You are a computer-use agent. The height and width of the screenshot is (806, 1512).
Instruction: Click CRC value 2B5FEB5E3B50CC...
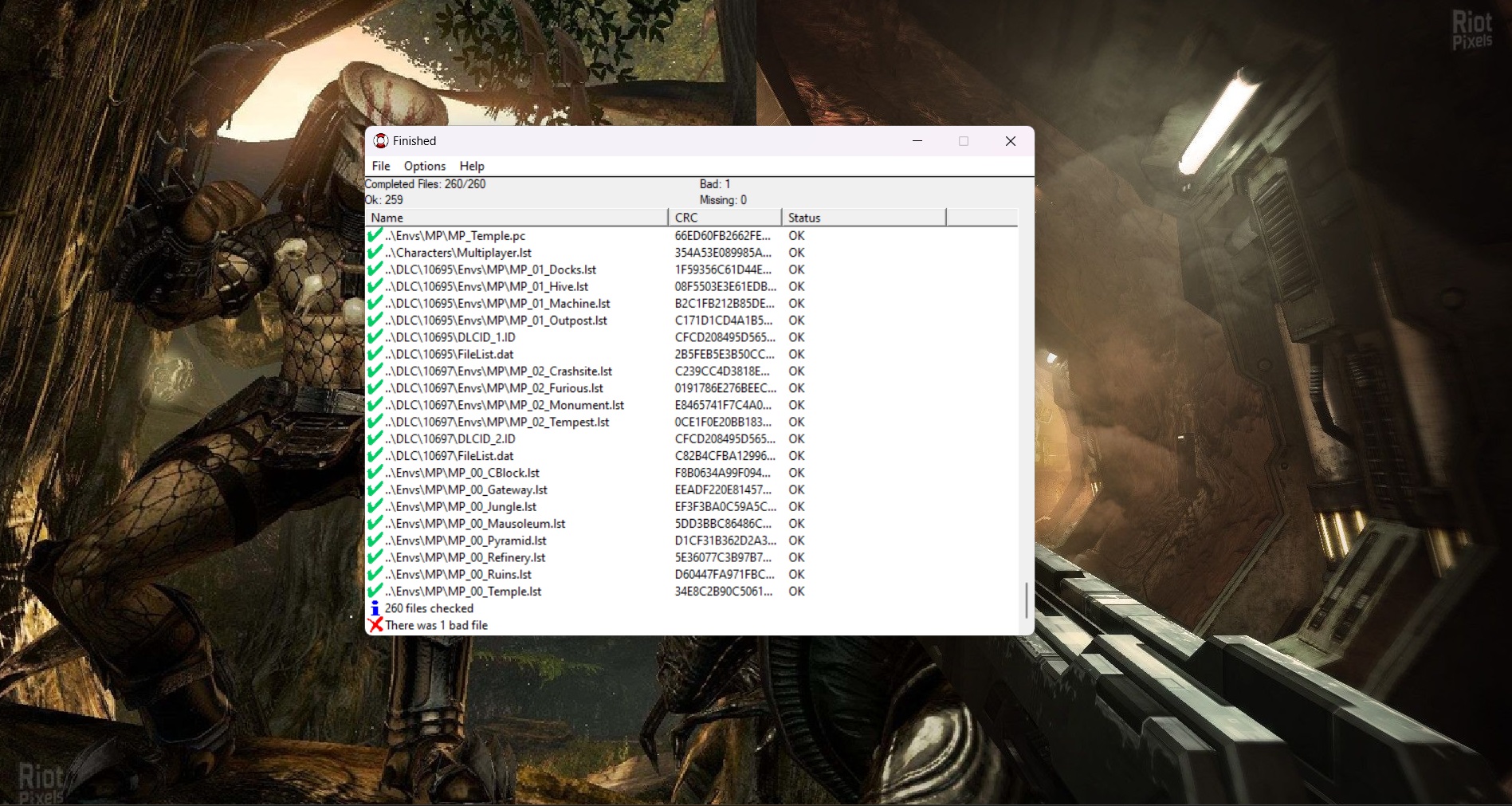pyautogui.click(x=725, y=354)
